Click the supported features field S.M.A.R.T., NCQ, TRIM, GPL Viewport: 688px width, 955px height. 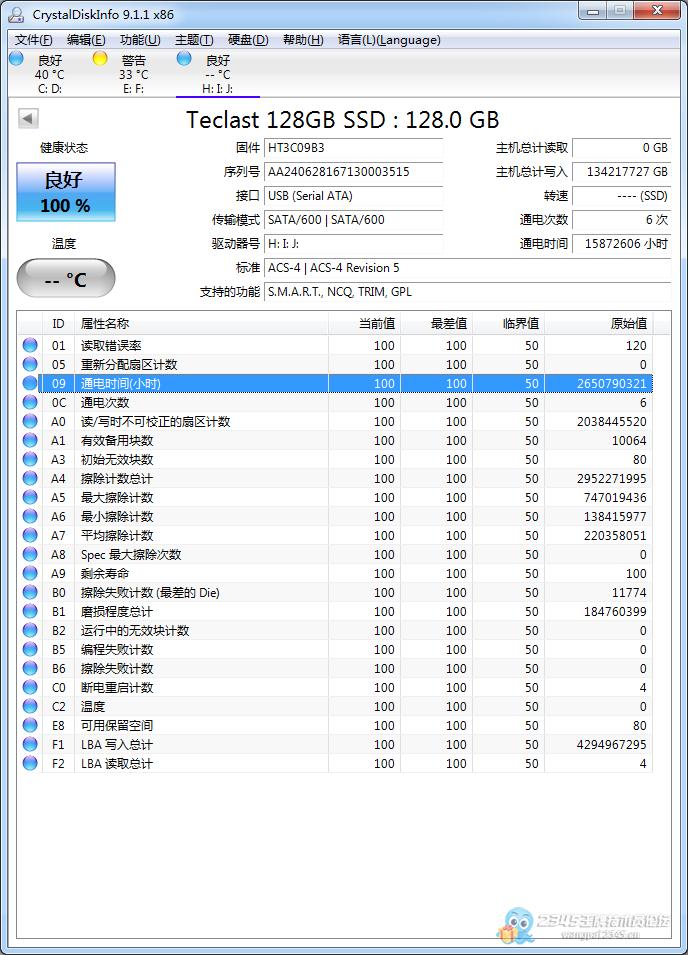pyautogui.click(x=467, y=292)
